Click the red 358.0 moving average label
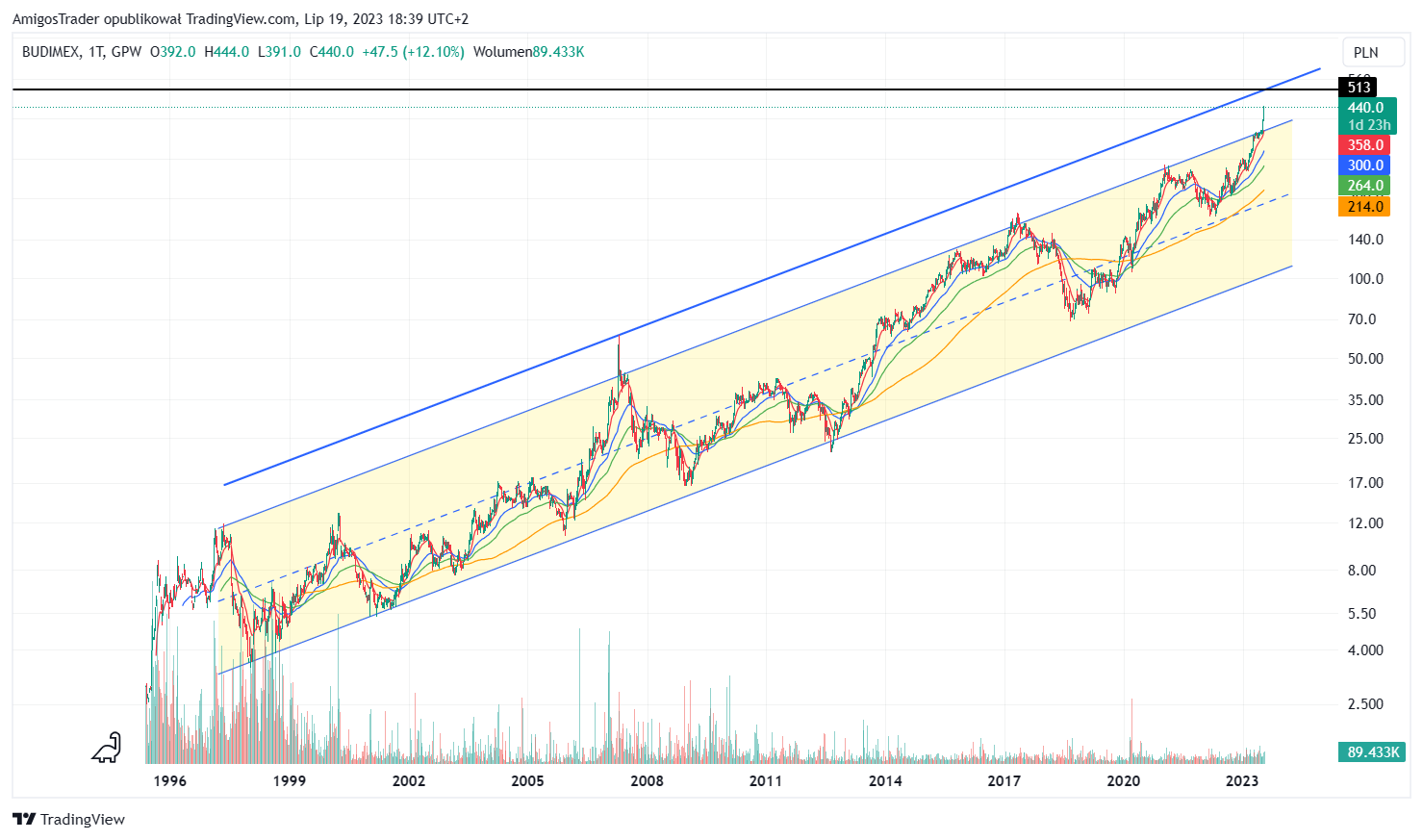Viewport: 1423px width, 840px height. coord(1364,145)
